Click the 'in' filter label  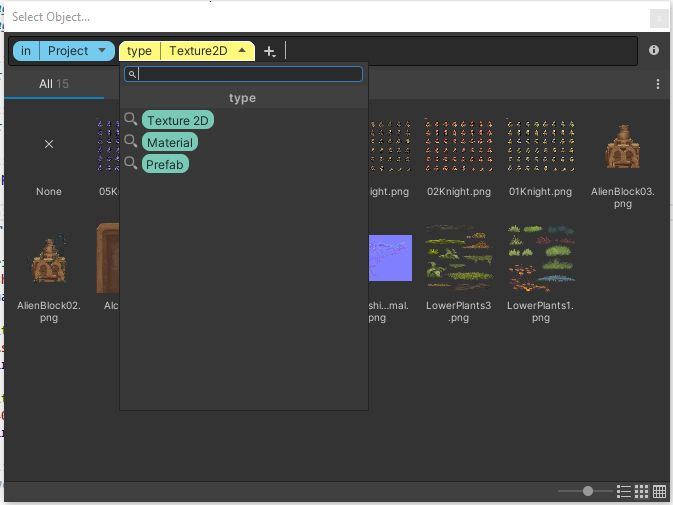tap(26, 51)
